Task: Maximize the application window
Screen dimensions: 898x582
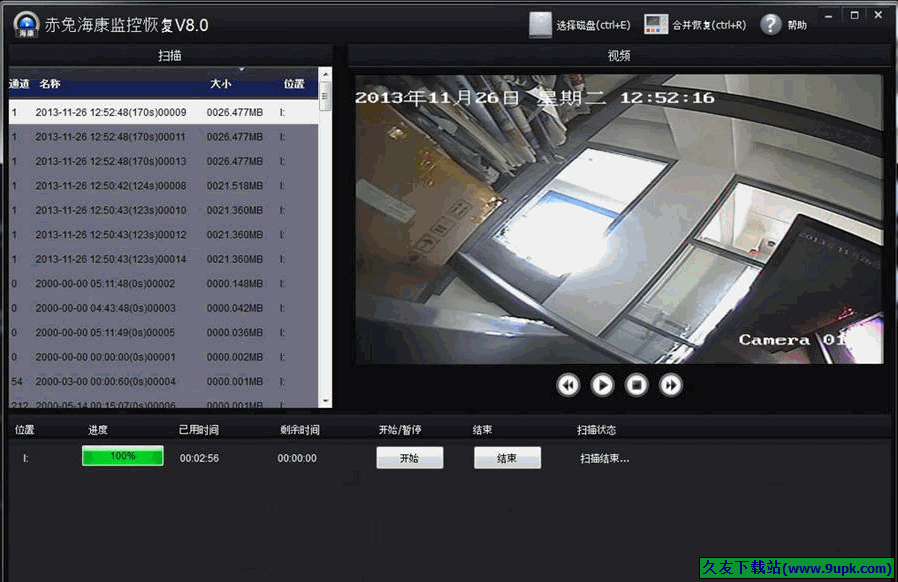Action: 854,15
